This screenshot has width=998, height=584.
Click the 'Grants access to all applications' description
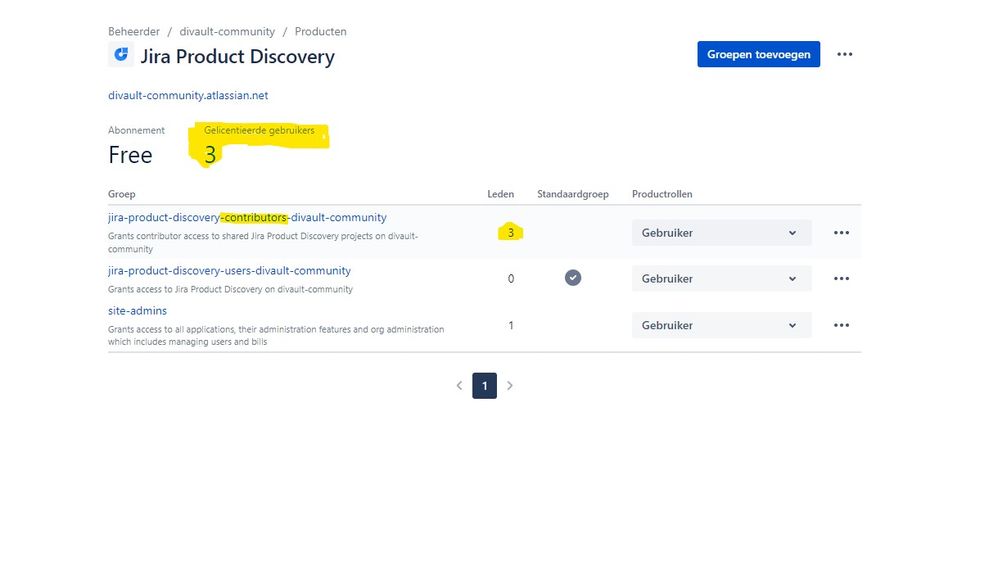pyautogui.click(x=276, y=335)
